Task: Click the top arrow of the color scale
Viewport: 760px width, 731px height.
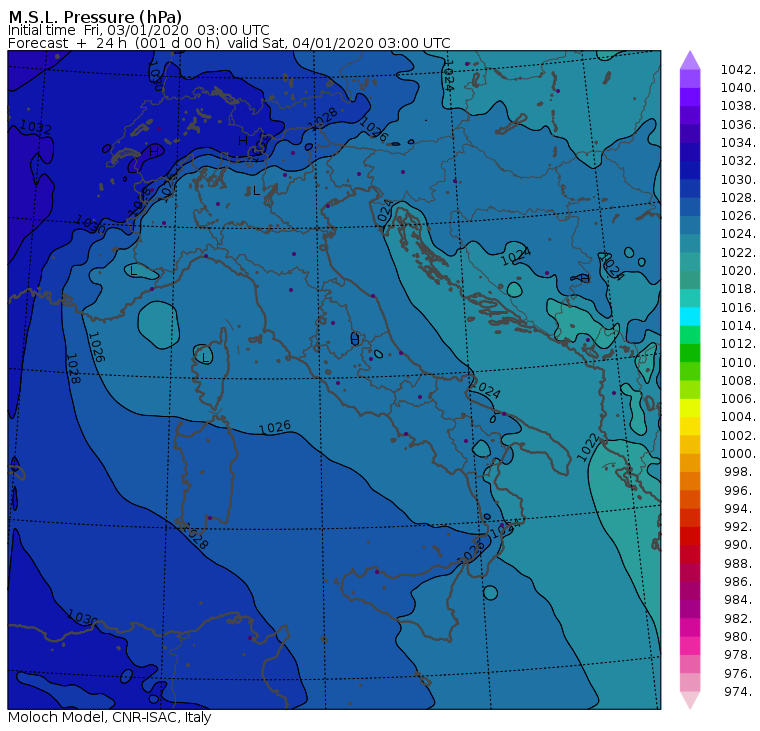Action: pos(690,60)
